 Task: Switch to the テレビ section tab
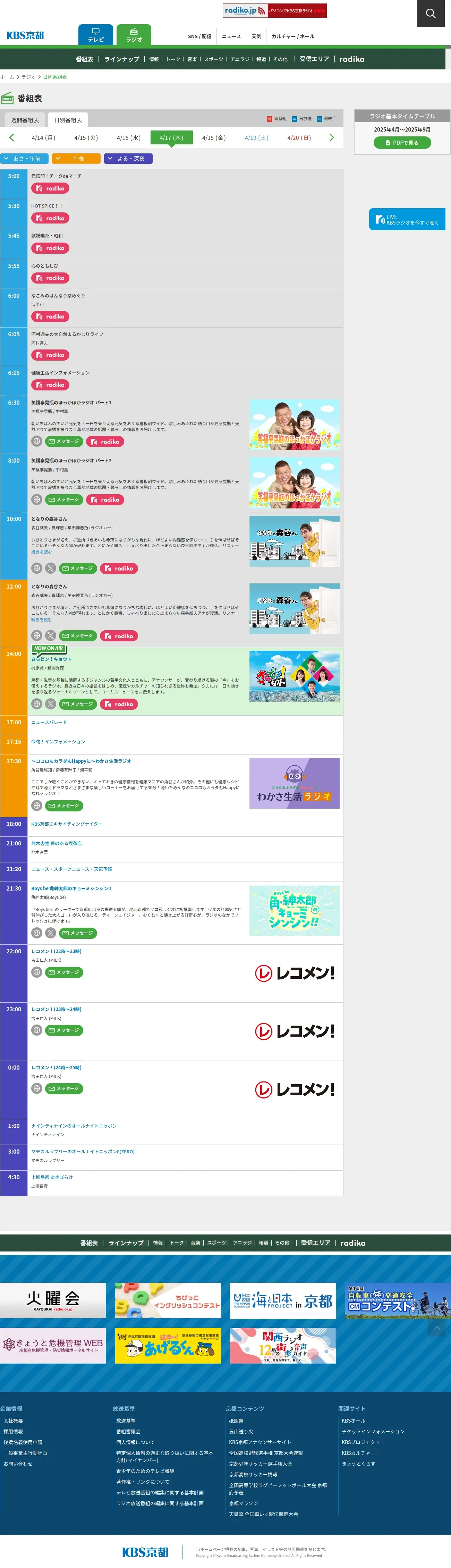pos(95,35)
